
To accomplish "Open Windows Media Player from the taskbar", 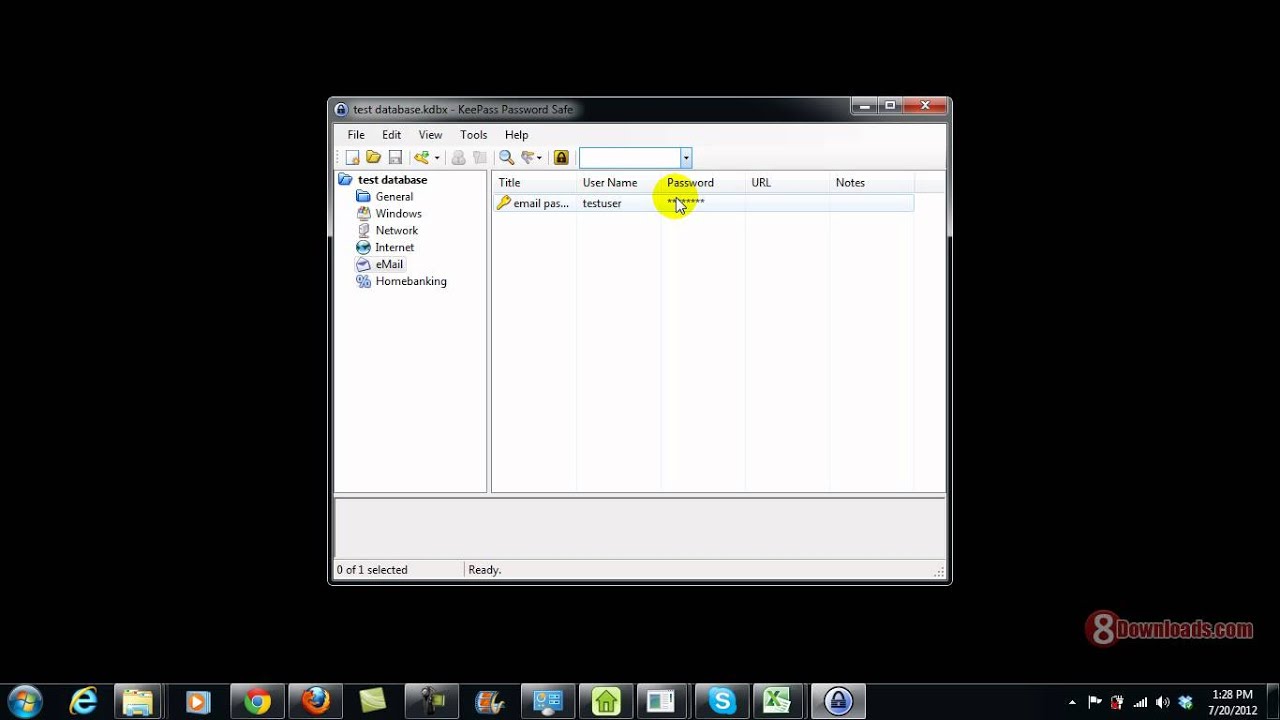I will [x=197, y=701].
